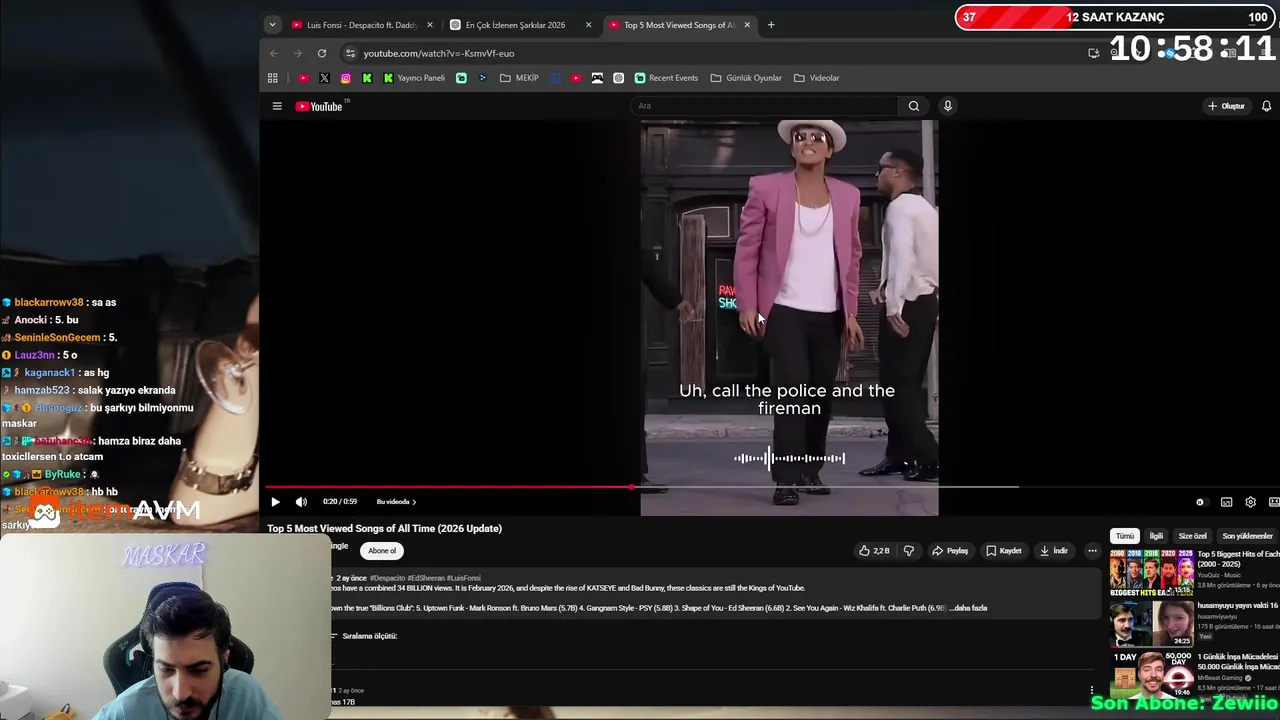The image size is (1280, 720).
Task: Open more actions three-dot menu
Action: [x=1092, y=551]
